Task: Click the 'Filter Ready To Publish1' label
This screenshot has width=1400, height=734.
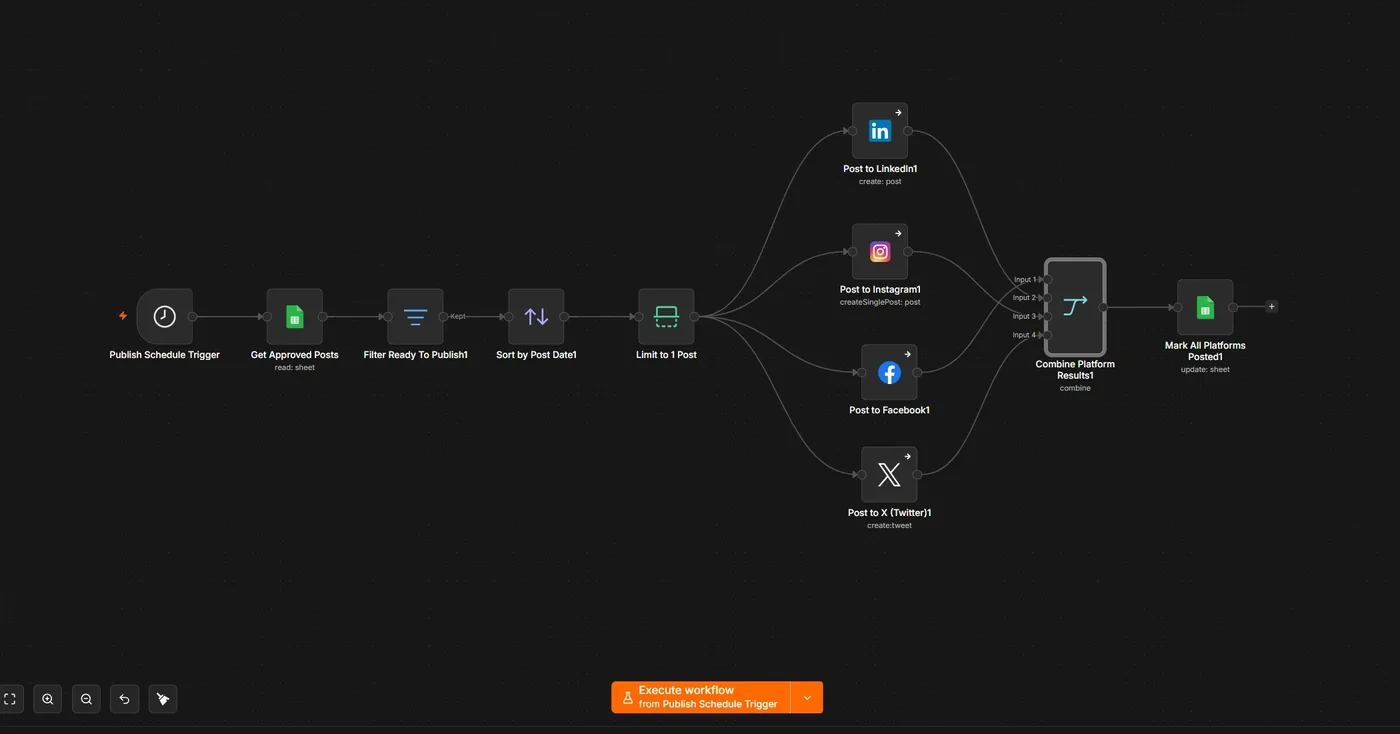Action: tap(415, 355)
